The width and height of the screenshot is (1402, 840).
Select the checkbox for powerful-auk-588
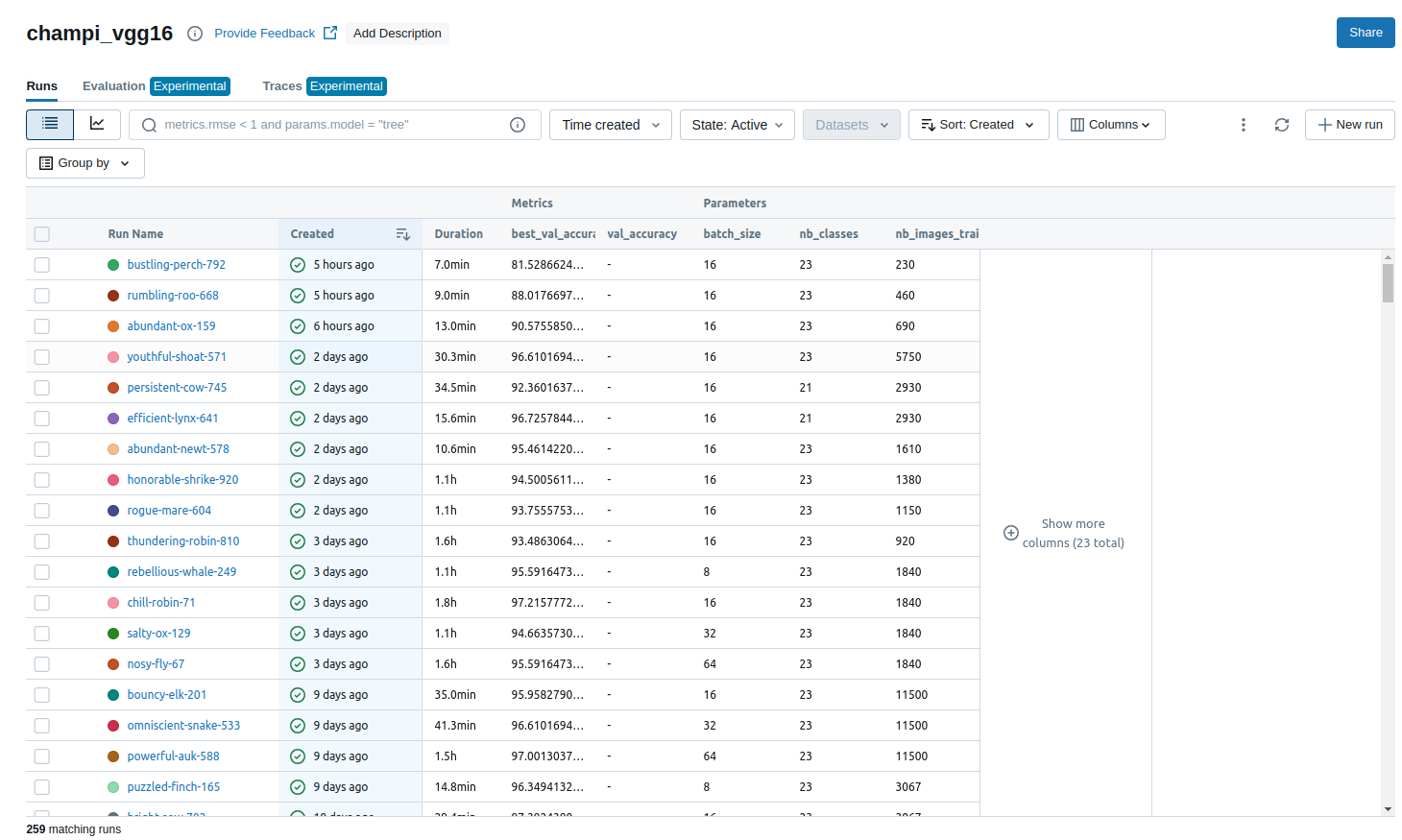41,756
